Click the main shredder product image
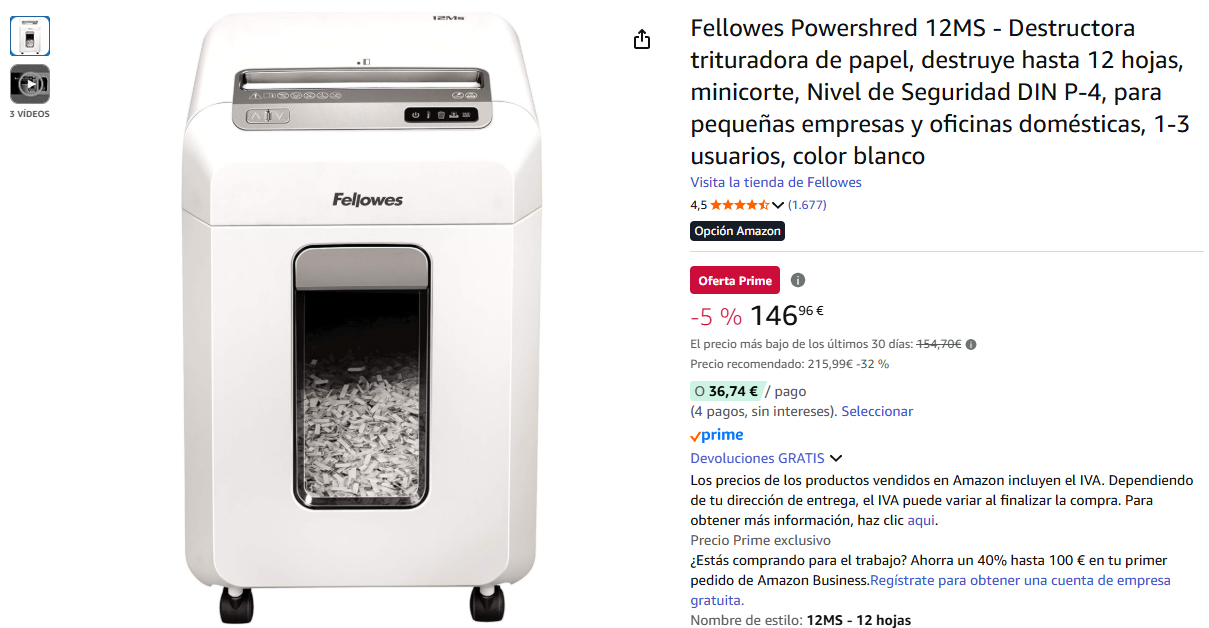Image resolution: width=1209 pixels, height=628 pixels. pyautogui.click(x=364, y=314)
